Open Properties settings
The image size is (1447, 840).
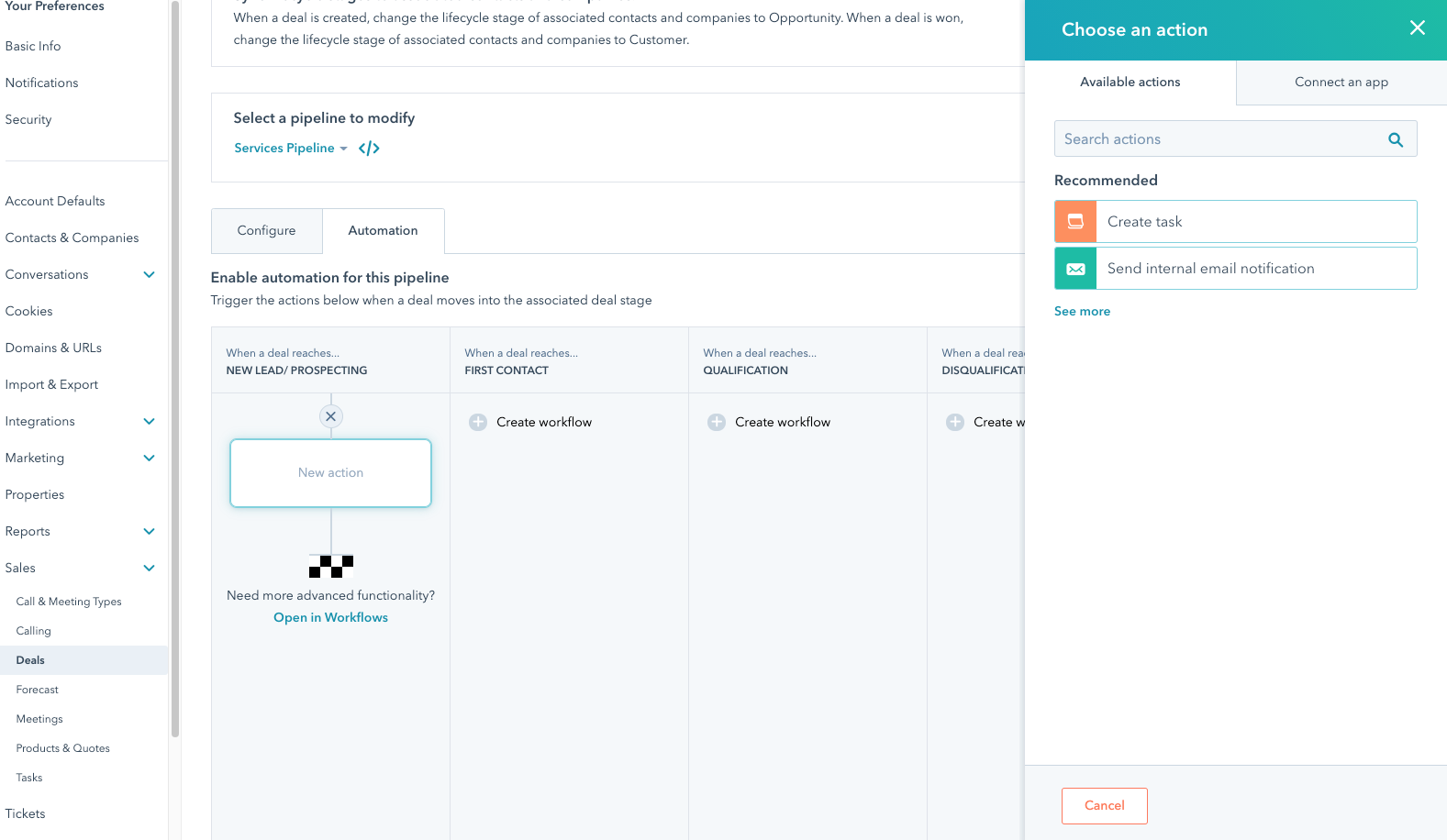(35, 494)
